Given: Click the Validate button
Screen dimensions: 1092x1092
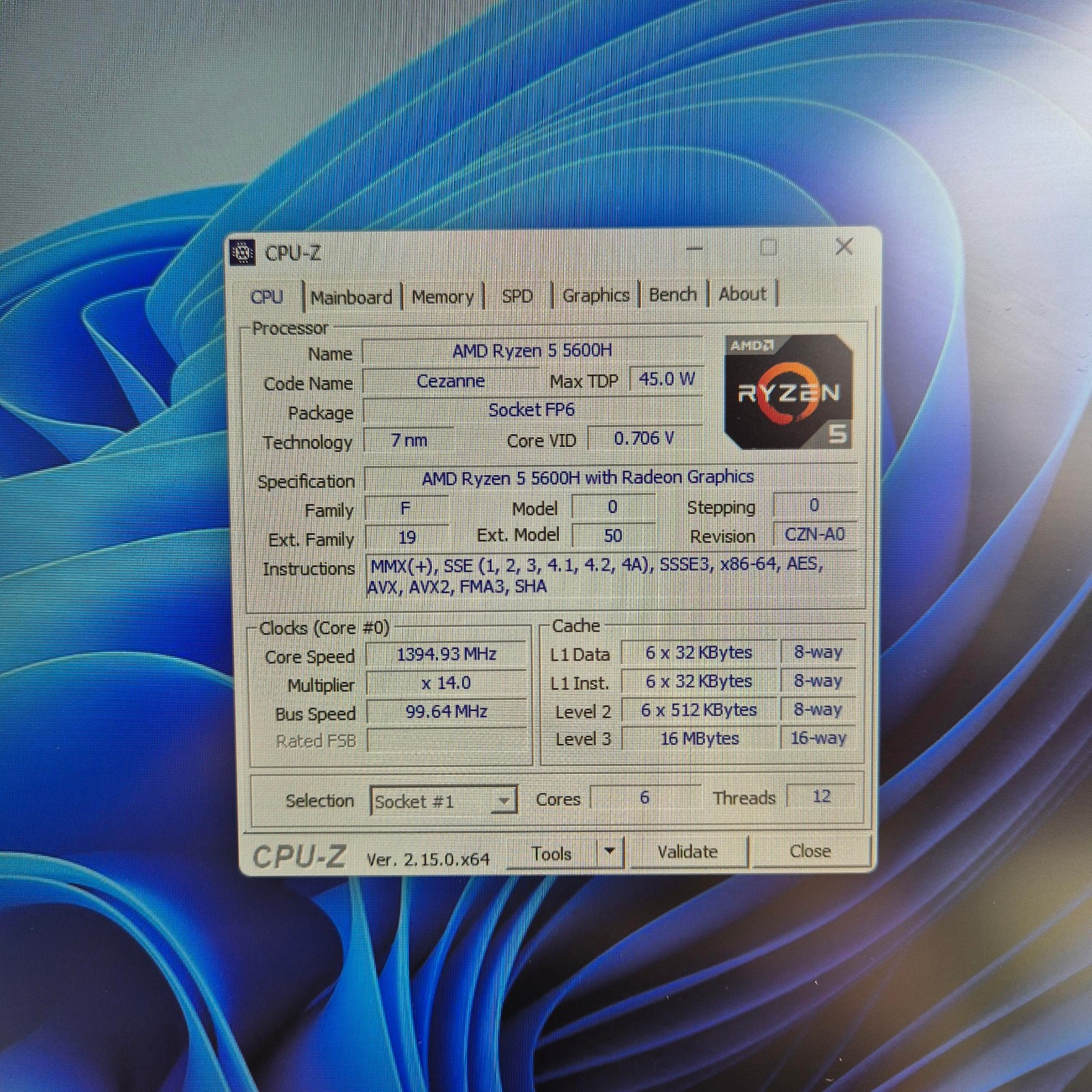Looking at the screenshot, I should [688, 852].
